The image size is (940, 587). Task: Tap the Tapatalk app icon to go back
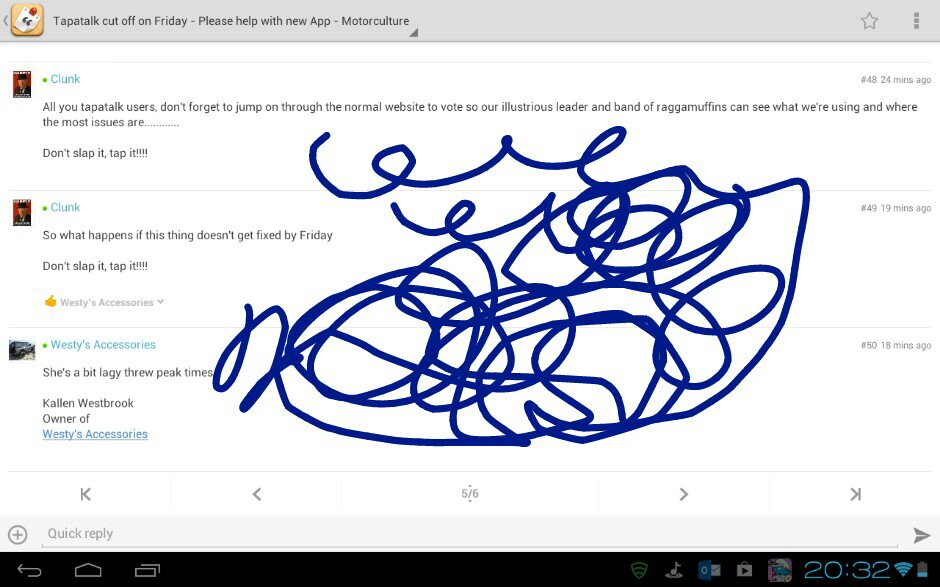coord(26,20)
